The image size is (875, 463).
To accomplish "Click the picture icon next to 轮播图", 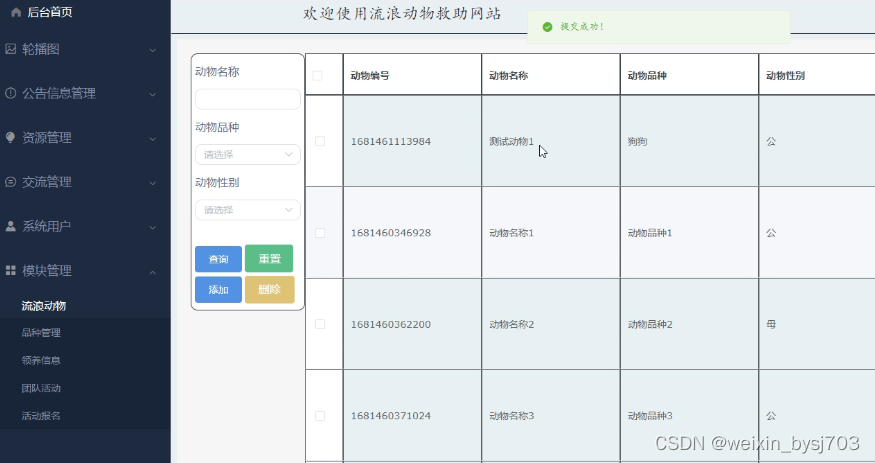I will (11, 49).
